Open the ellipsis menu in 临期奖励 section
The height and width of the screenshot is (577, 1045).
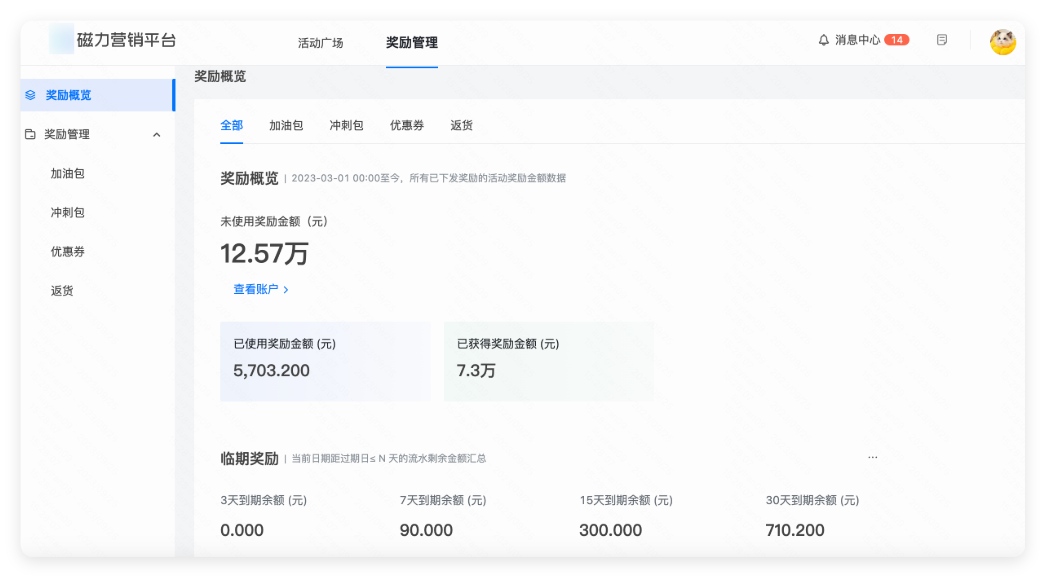coord(872,455)
